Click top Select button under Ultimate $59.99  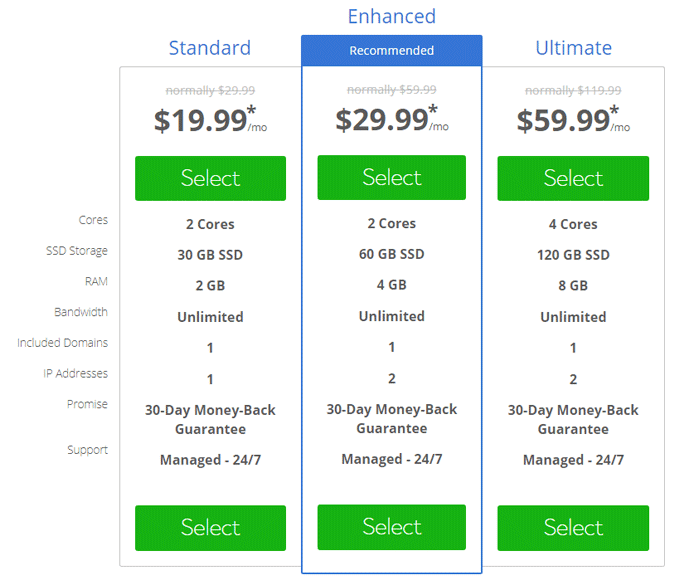573,178
